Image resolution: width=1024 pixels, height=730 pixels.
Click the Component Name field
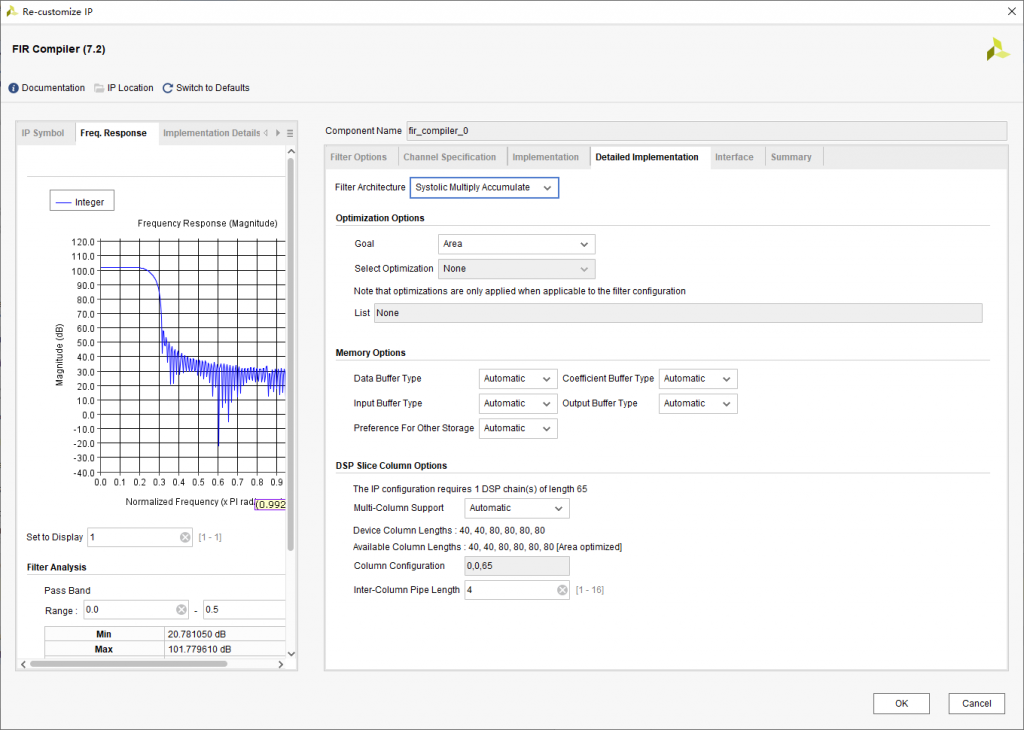(x=707, y=131)
